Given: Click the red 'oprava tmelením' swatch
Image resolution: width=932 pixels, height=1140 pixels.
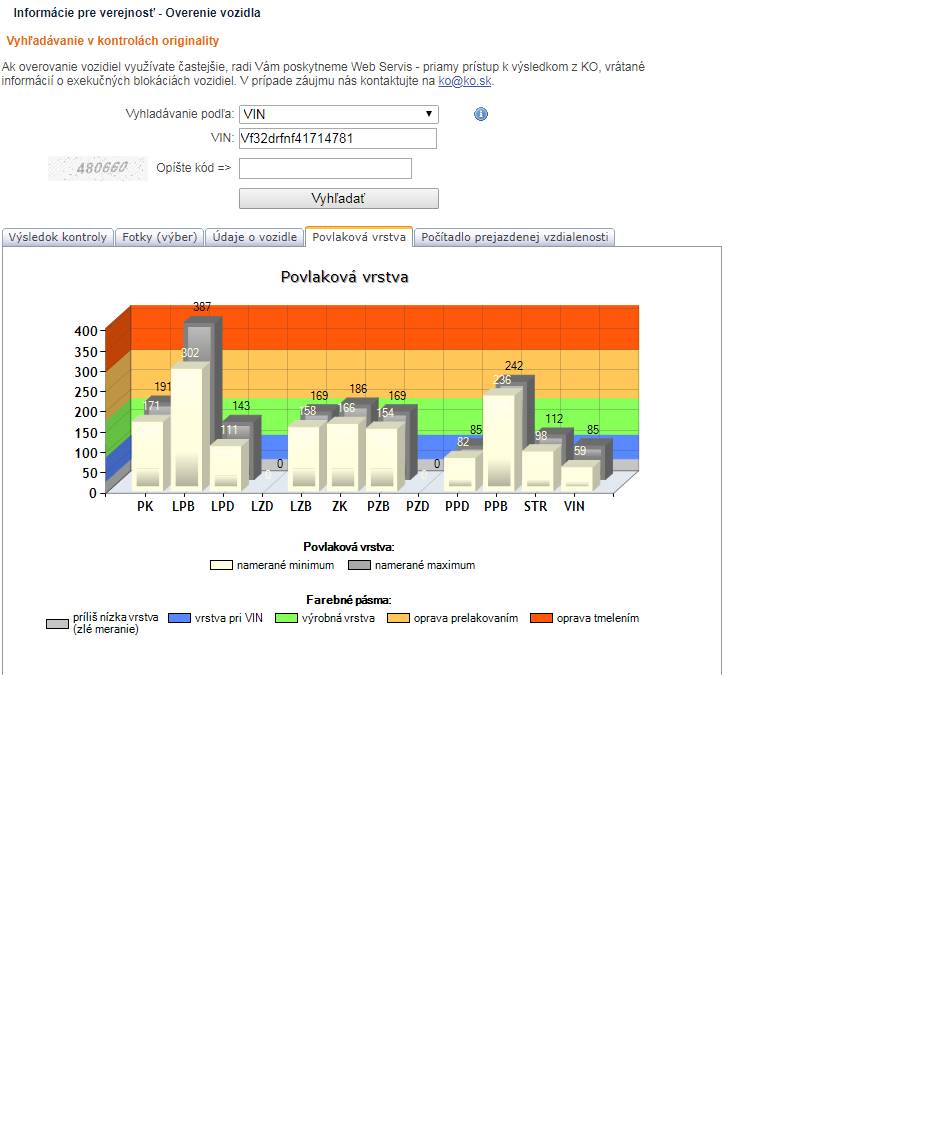Looking at the screenshot, I should click(x=542, y=618).
